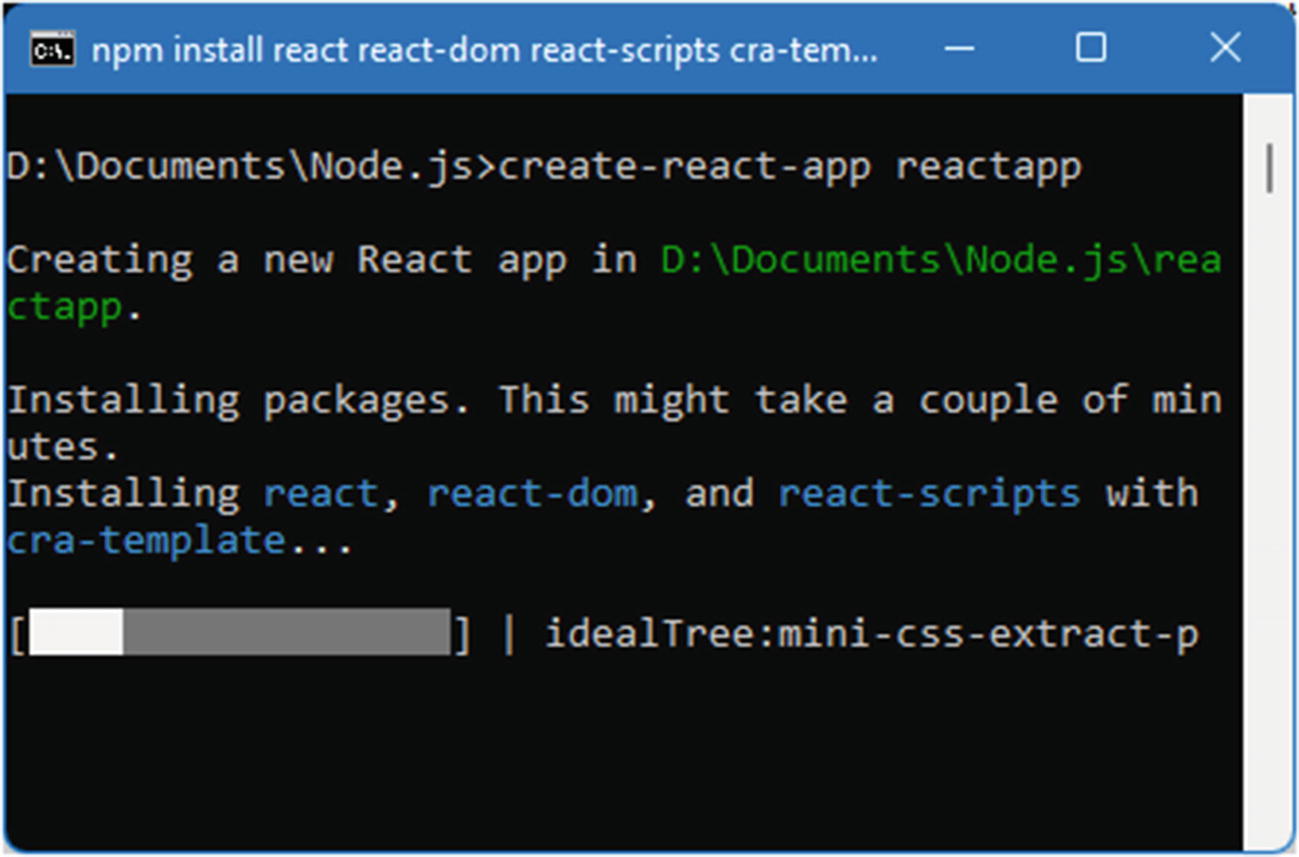Close the npm install terminal window
The image size is (1299, 857).
pyautogui.click(x=1224, y=48)
